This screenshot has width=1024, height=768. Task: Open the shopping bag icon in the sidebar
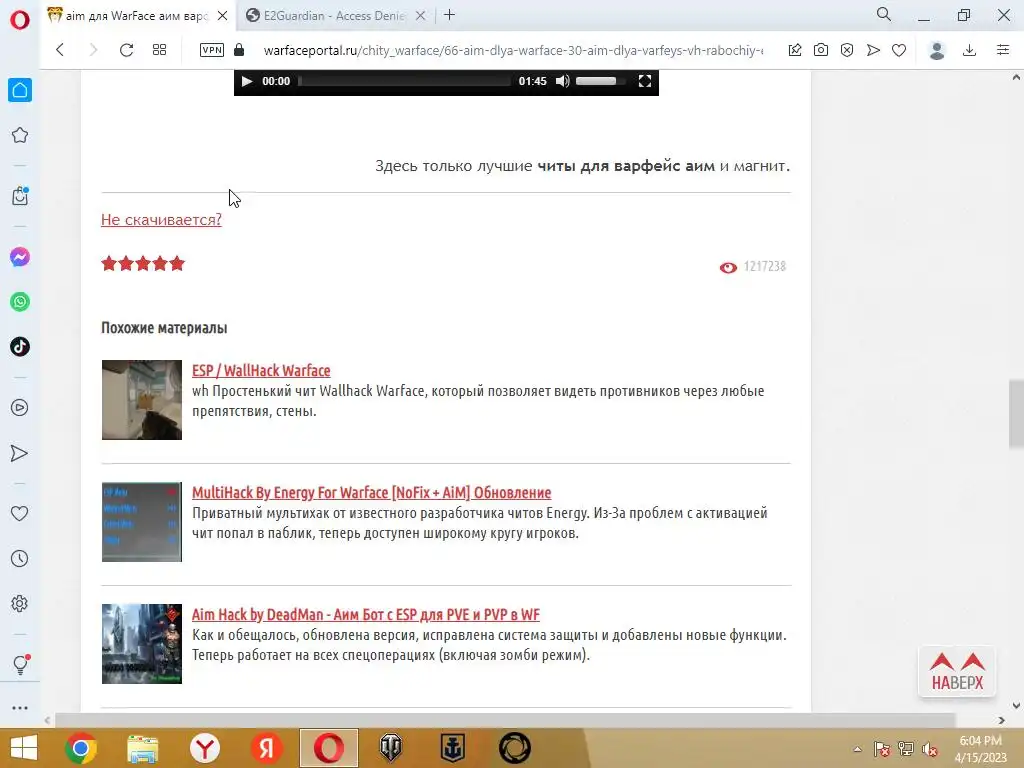pos(20,196)
